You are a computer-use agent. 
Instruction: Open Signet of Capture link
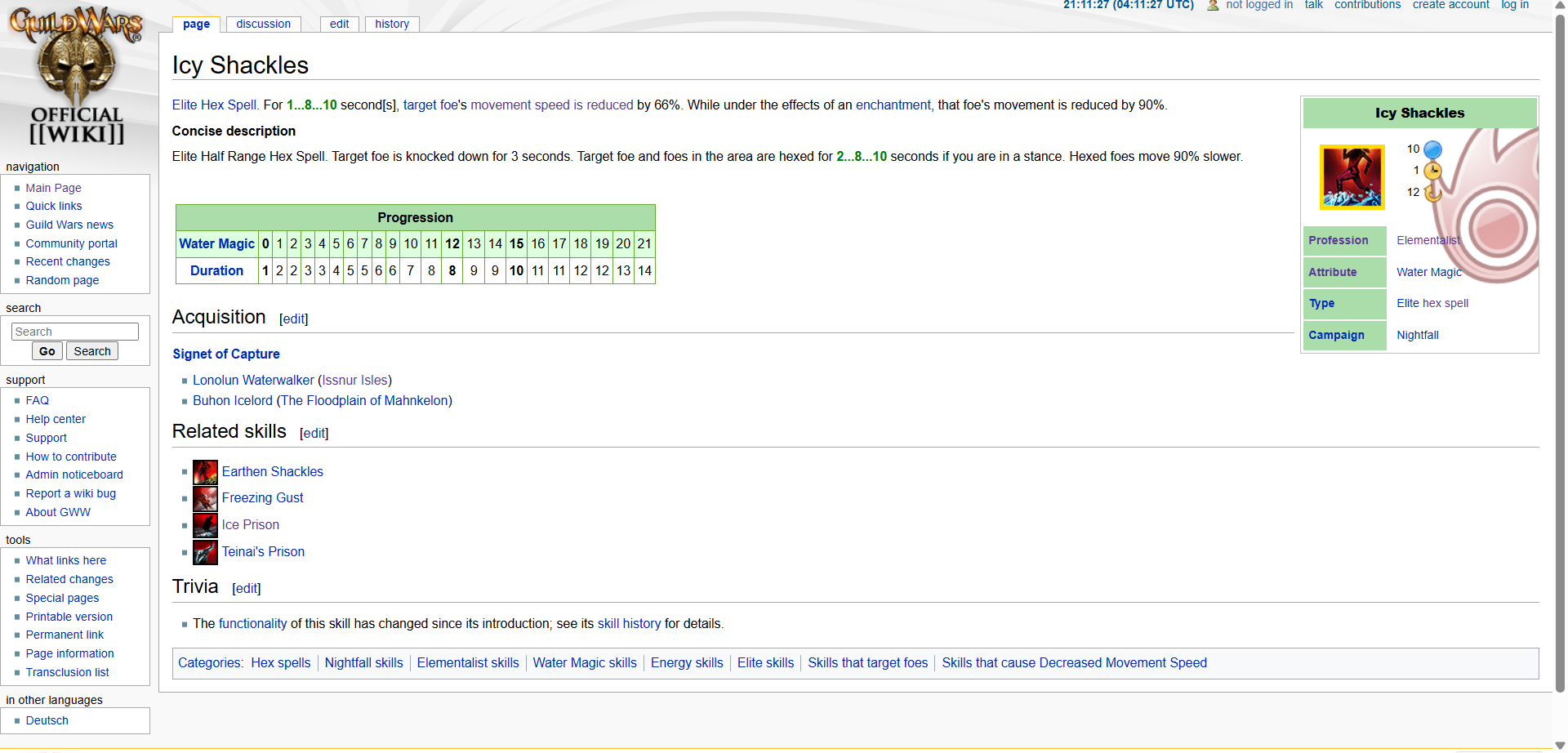(x=225, y=354)
